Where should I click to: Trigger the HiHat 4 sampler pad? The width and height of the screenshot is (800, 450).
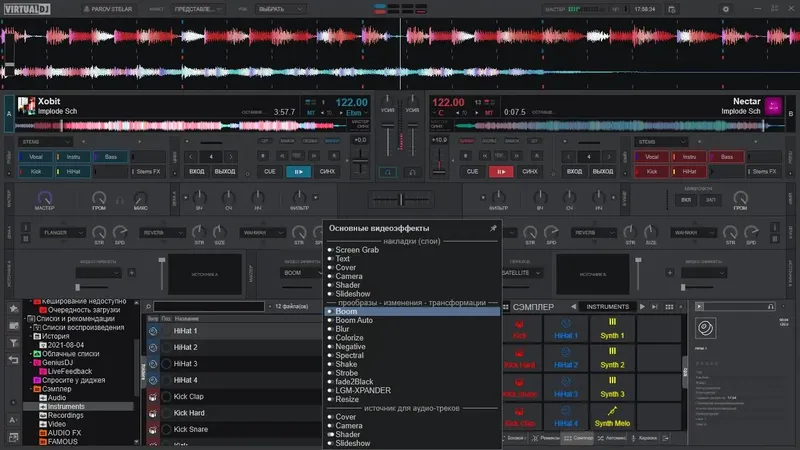coord(566,417)
